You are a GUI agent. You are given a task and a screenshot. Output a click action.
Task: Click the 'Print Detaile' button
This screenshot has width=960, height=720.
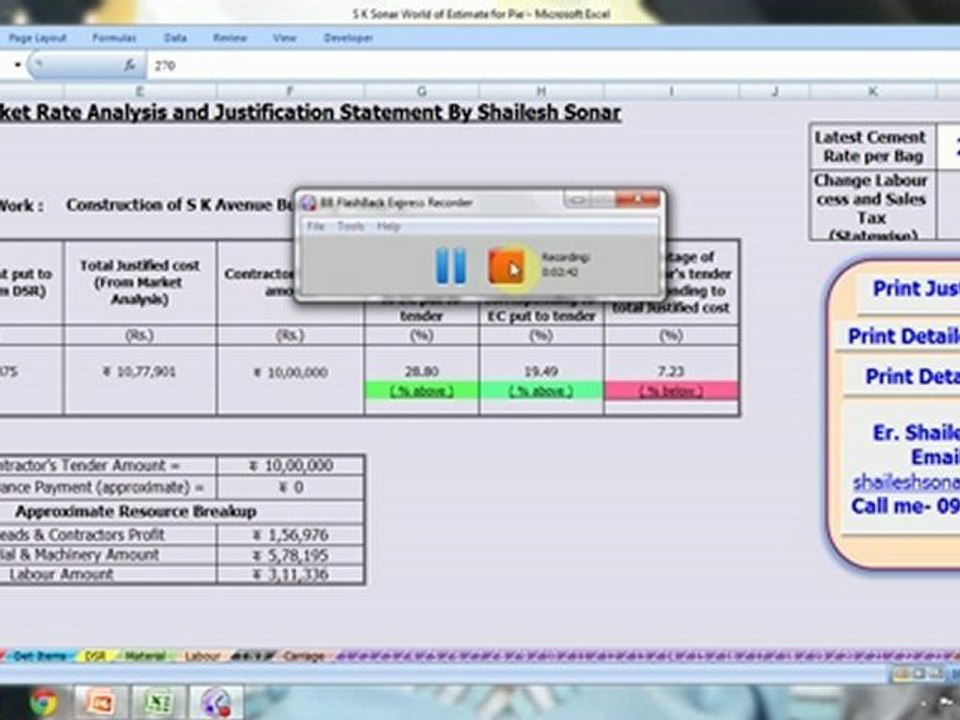click(x=899, y=336)
